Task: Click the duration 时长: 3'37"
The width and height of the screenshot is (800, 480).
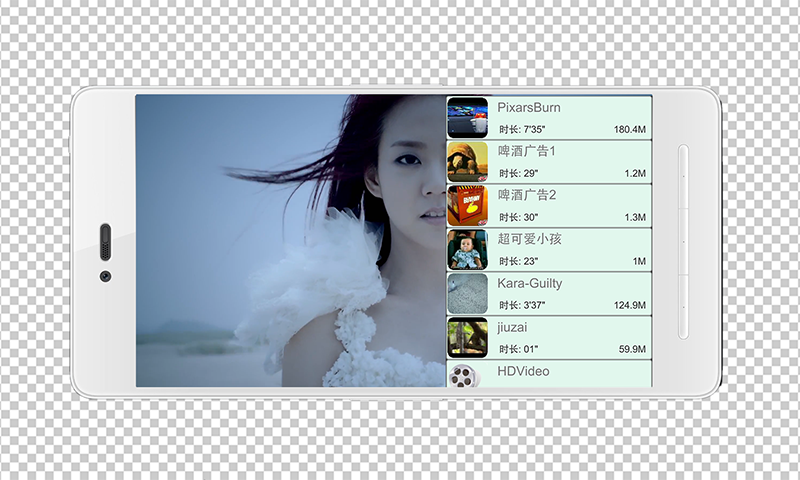Action: [521, 305]
